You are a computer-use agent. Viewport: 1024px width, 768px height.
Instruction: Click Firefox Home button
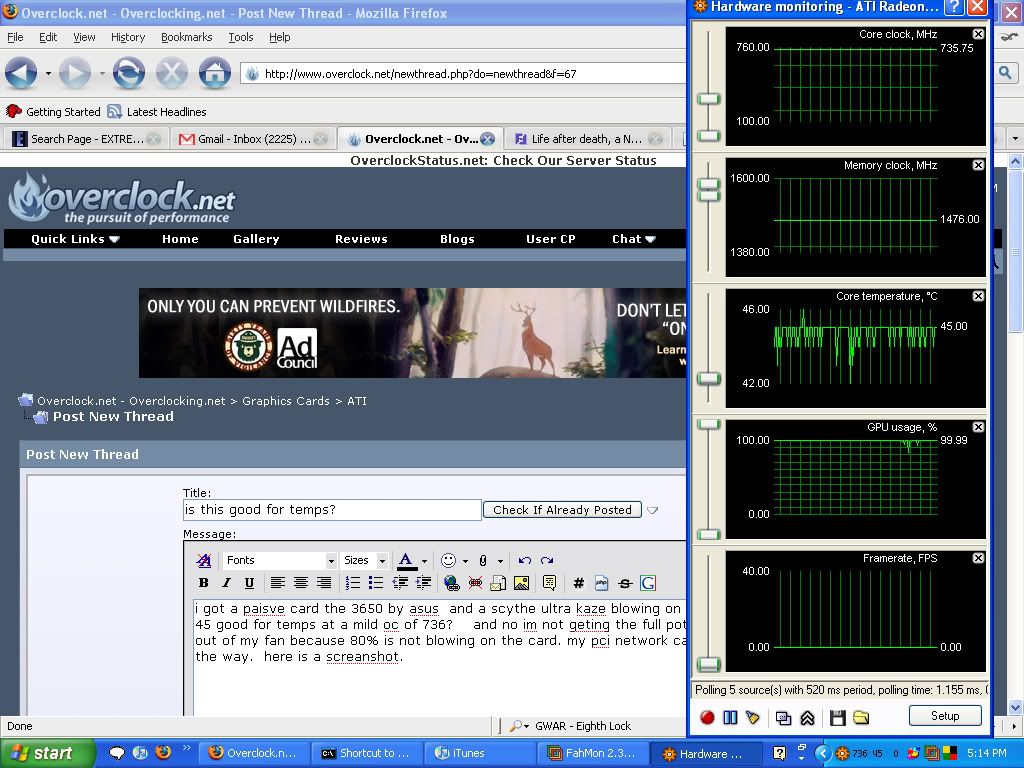click(214, 73)
